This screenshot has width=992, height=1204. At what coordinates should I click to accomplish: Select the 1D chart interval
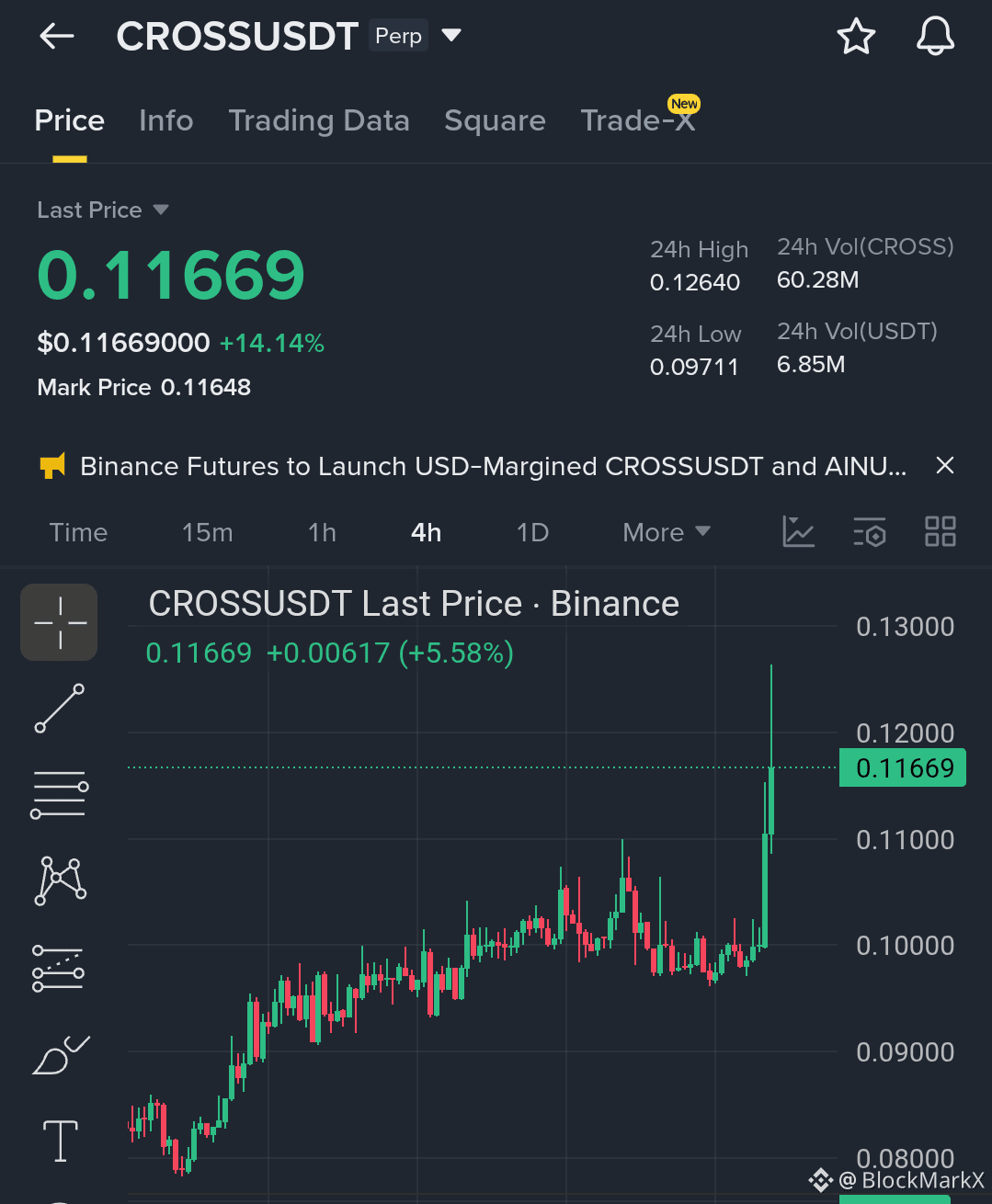(x=532, y=532)
